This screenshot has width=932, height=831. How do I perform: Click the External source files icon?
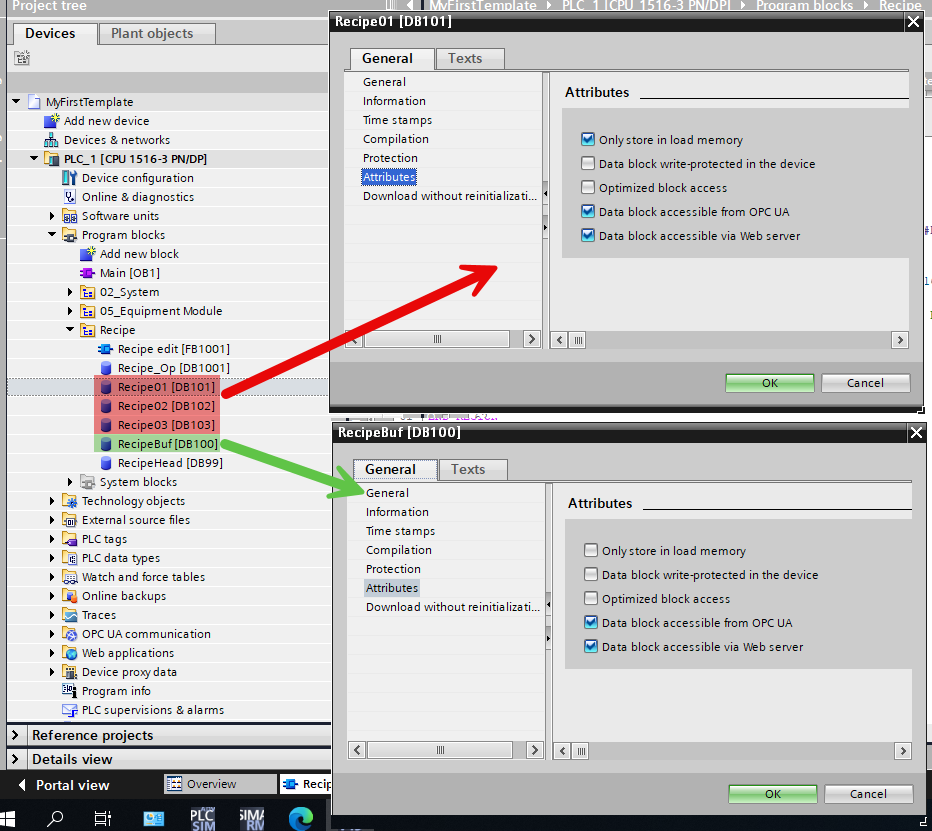(x=70, y=520)
